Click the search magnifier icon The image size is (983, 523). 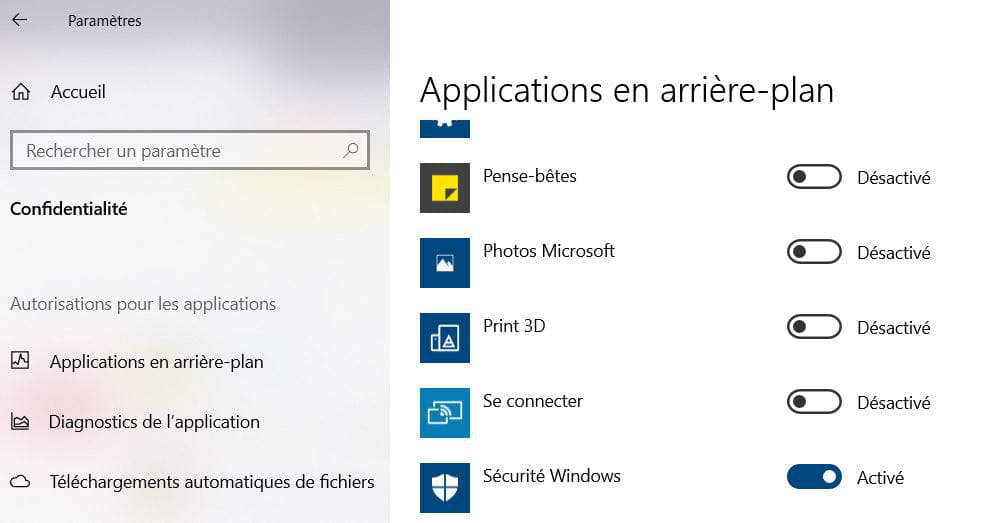coord(351,150)
